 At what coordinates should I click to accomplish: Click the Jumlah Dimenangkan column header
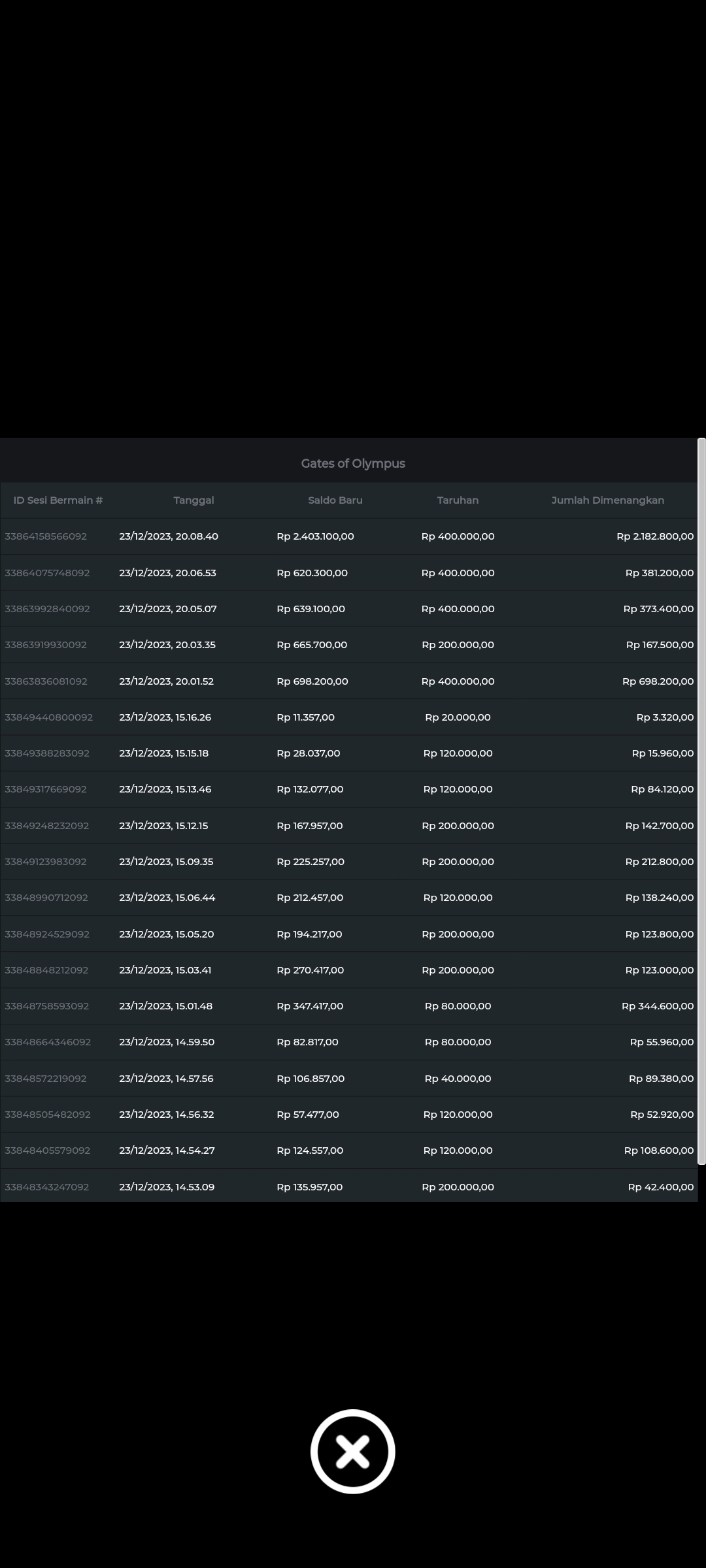[607, 500]
